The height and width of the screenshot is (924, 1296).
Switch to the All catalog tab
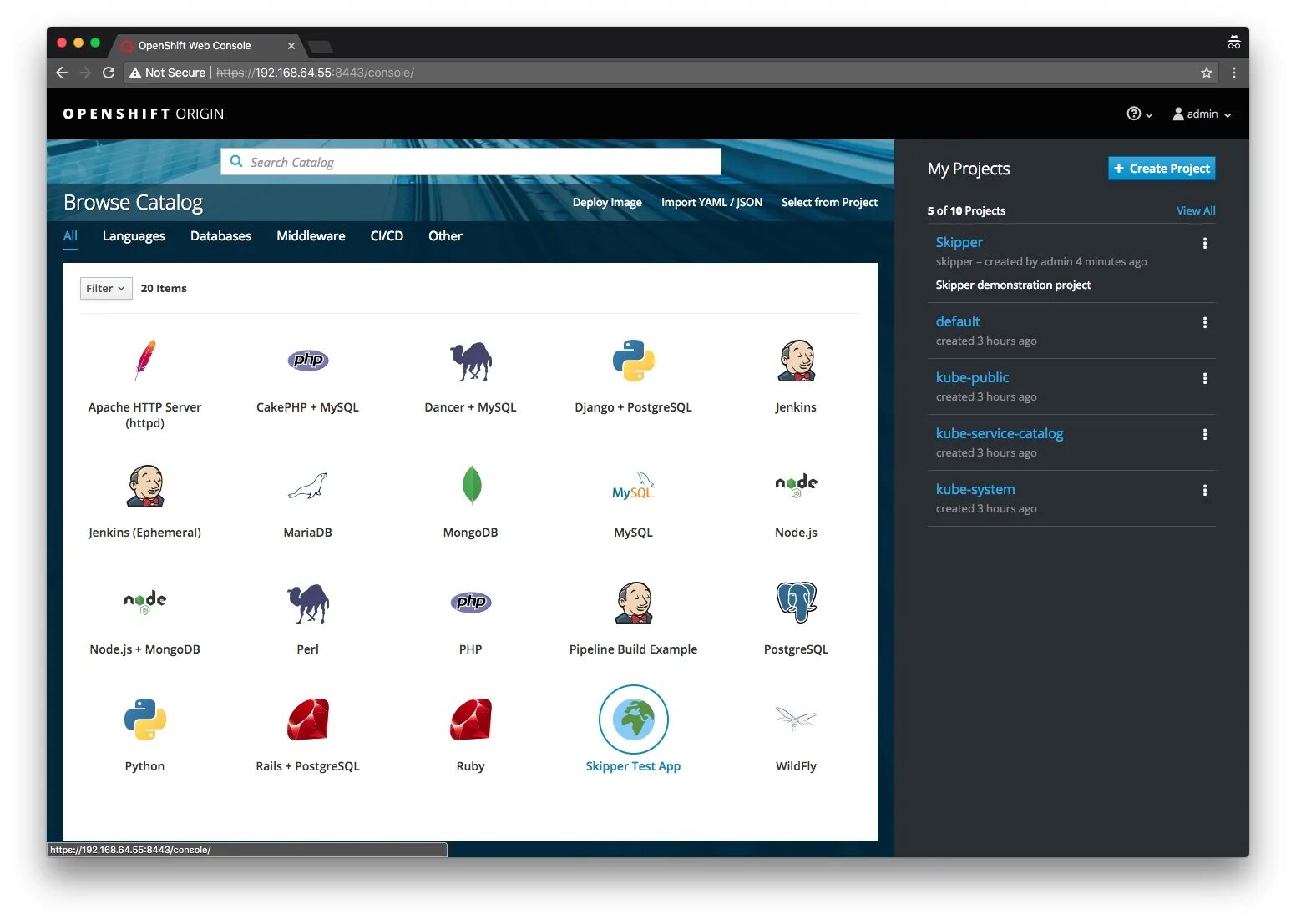[x=70, y=236]
